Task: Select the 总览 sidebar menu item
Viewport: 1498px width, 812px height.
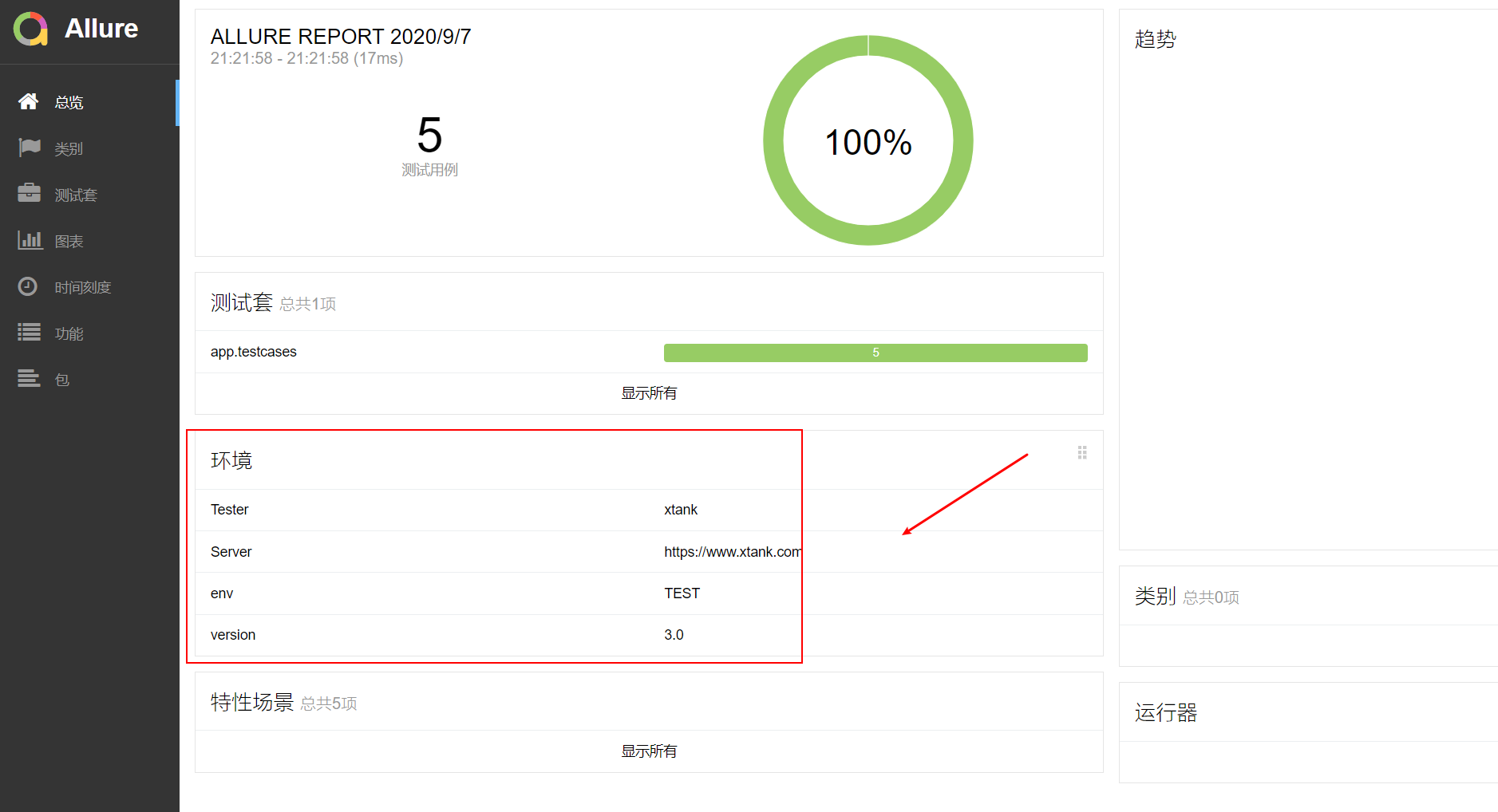Action: [x=69, y=103]
